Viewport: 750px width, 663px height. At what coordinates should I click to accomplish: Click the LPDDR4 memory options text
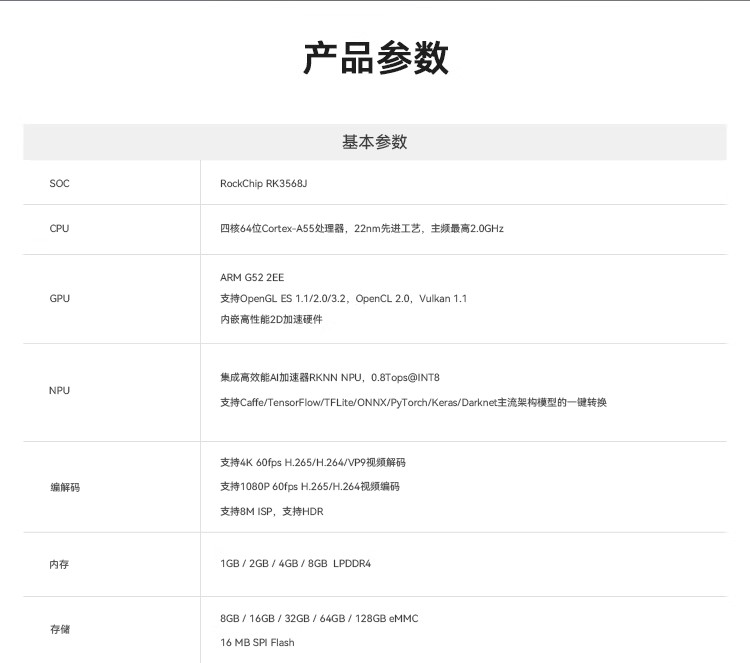[x=295, y=564]
